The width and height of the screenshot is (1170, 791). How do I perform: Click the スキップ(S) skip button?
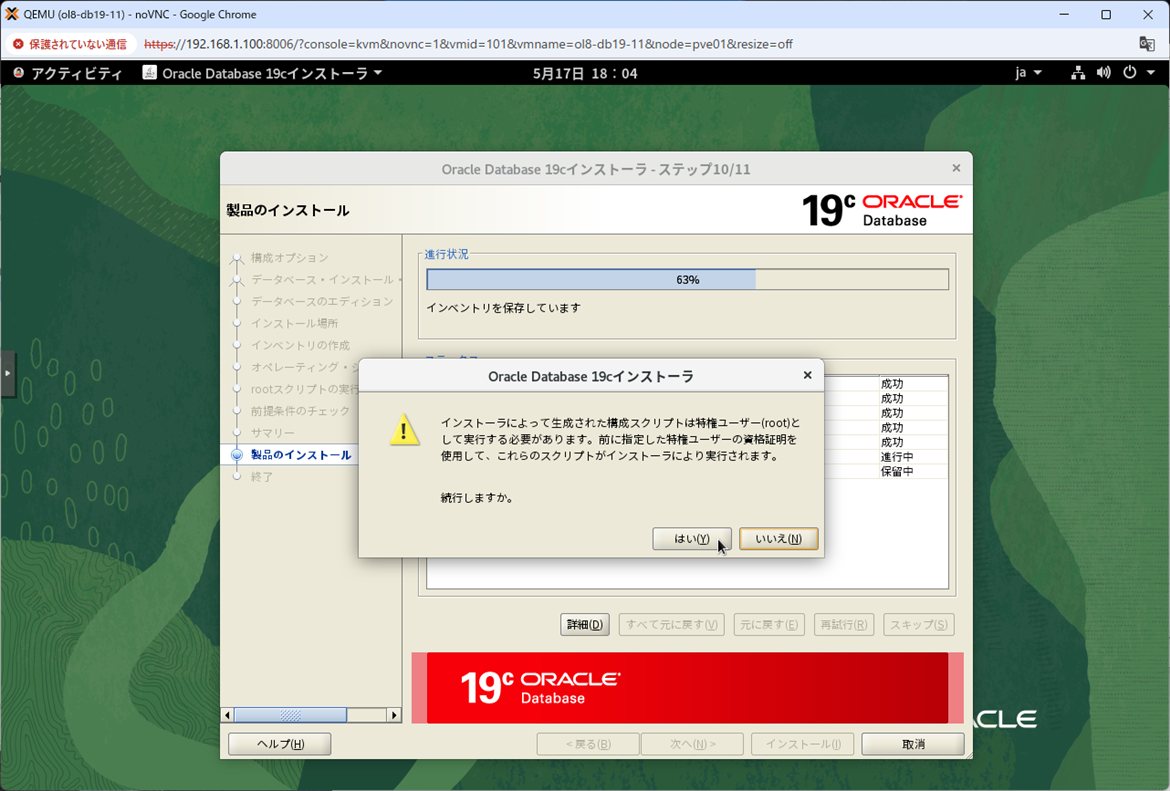[919, 625]
